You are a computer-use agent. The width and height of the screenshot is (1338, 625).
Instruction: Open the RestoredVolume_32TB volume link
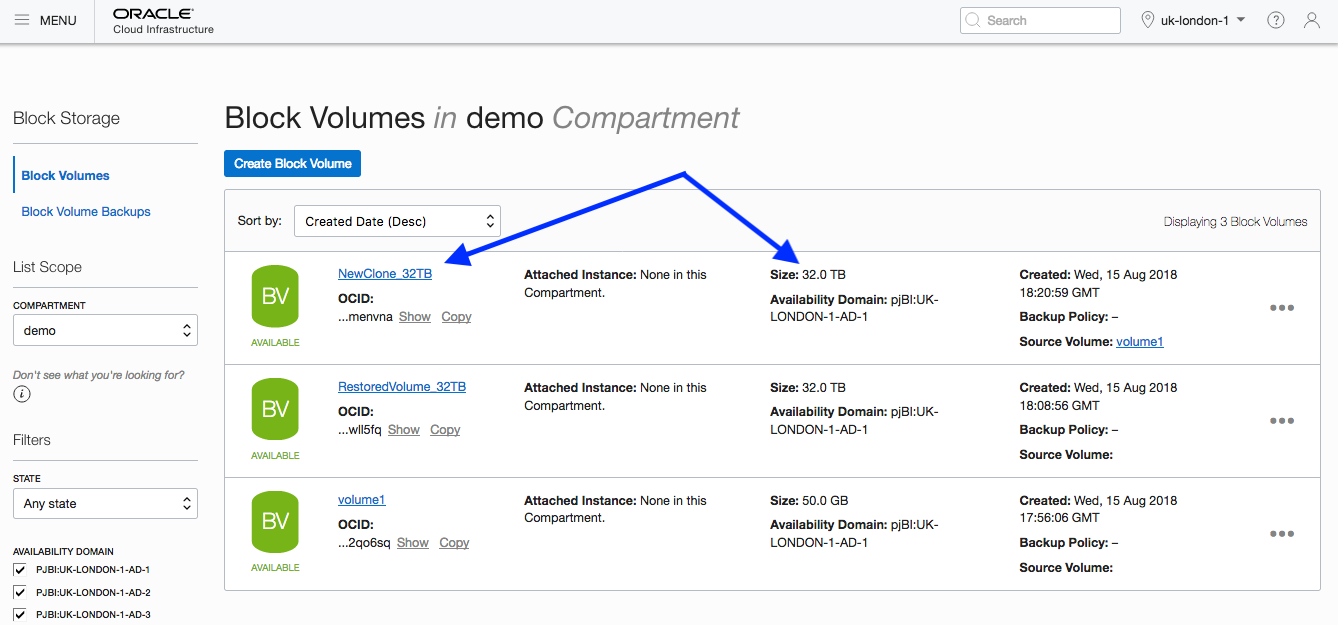[x=401, y=387]
